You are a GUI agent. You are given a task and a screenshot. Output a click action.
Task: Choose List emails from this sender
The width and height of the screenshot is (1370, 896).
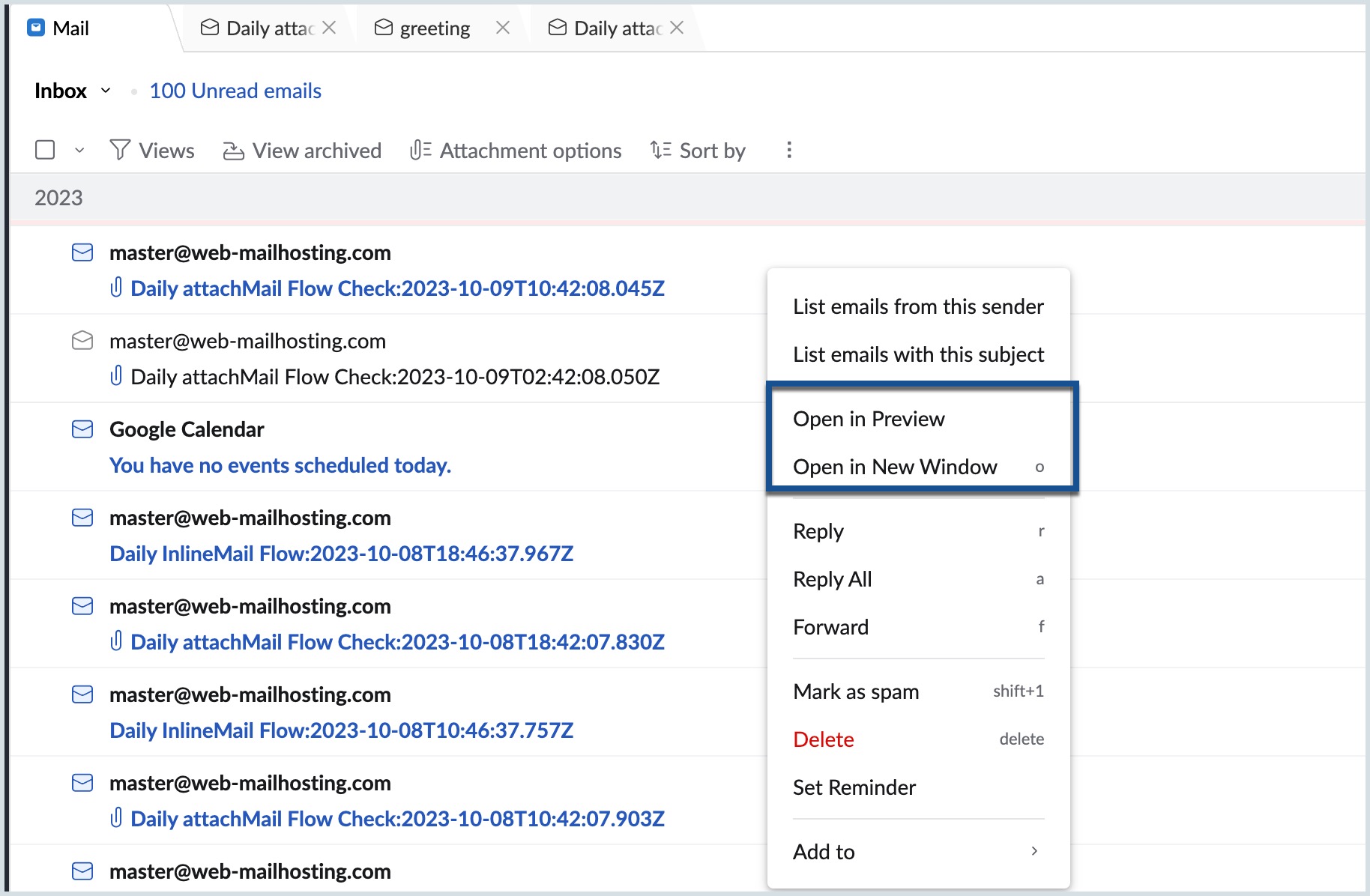918,306
